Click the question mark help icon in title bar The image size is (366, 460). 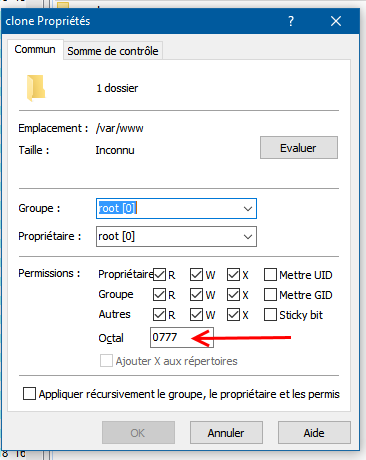pos(291,21)
